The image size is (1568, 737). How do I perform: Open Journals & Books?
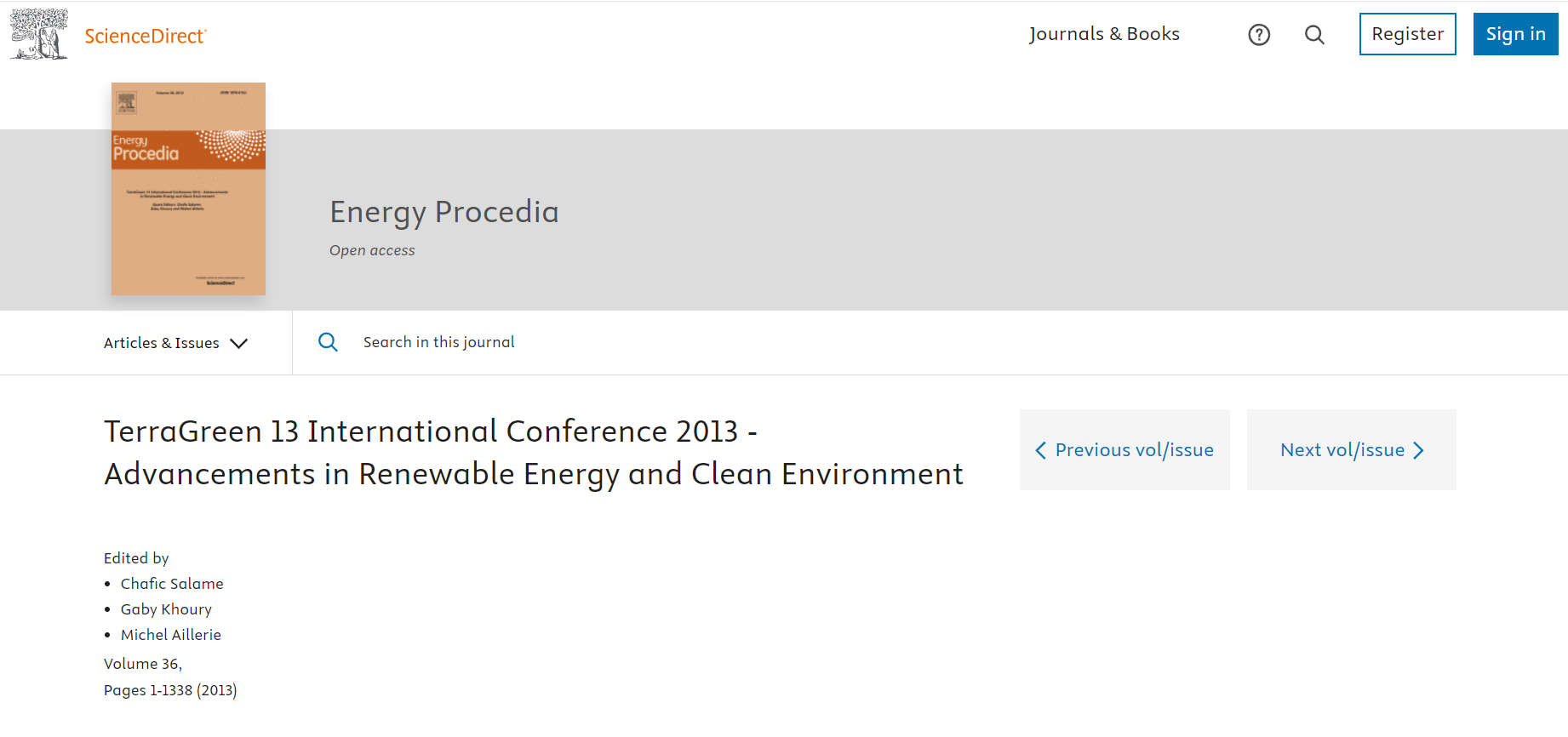(1104, 34)
